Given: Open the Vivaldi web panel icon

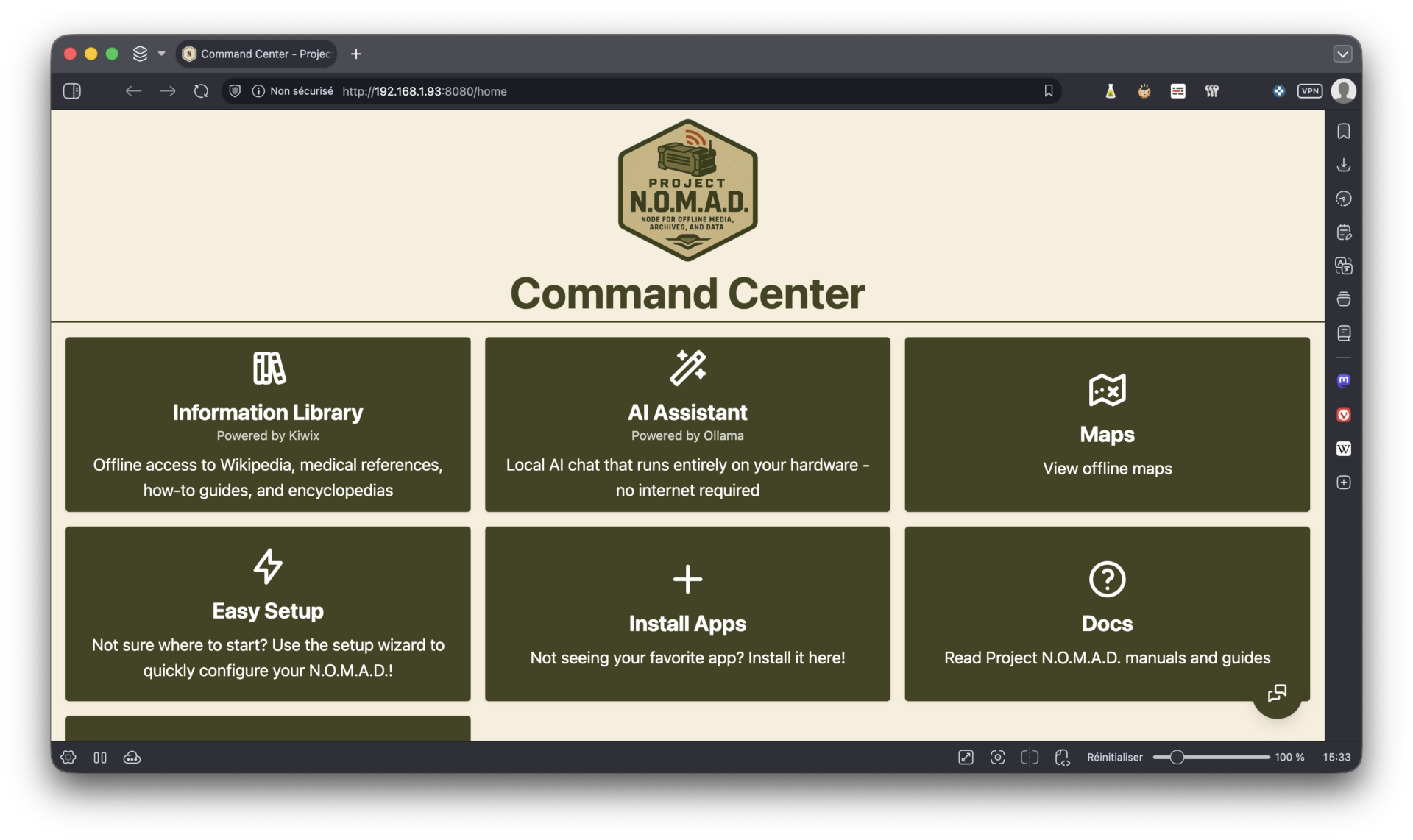Looking at the screenshot, I should point(1344,415).
